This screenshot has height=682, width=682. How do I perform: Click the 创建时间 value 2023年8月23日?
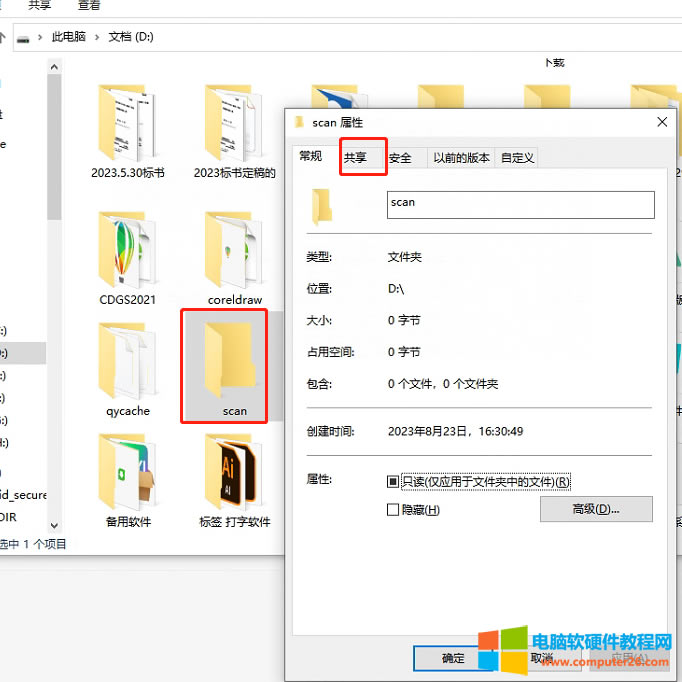[455, 431]
